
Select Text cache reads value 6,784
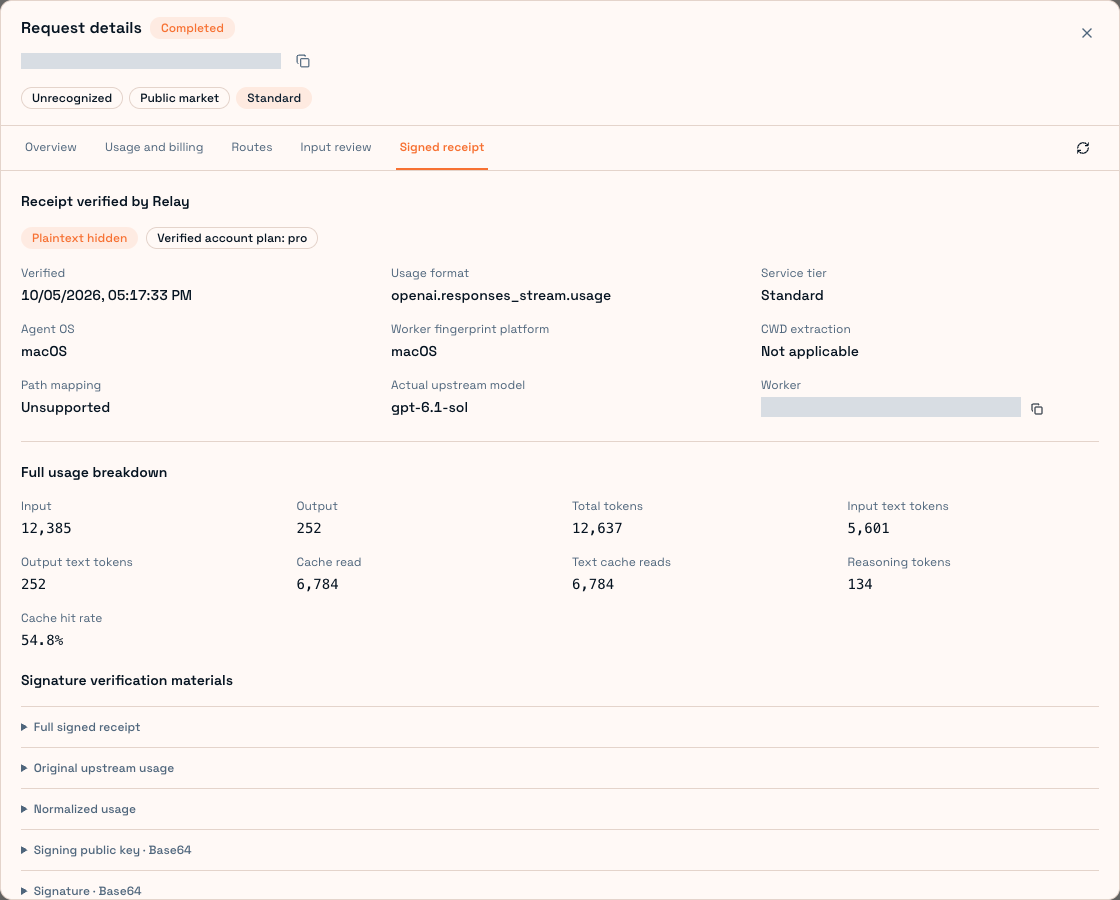(593, 584)
